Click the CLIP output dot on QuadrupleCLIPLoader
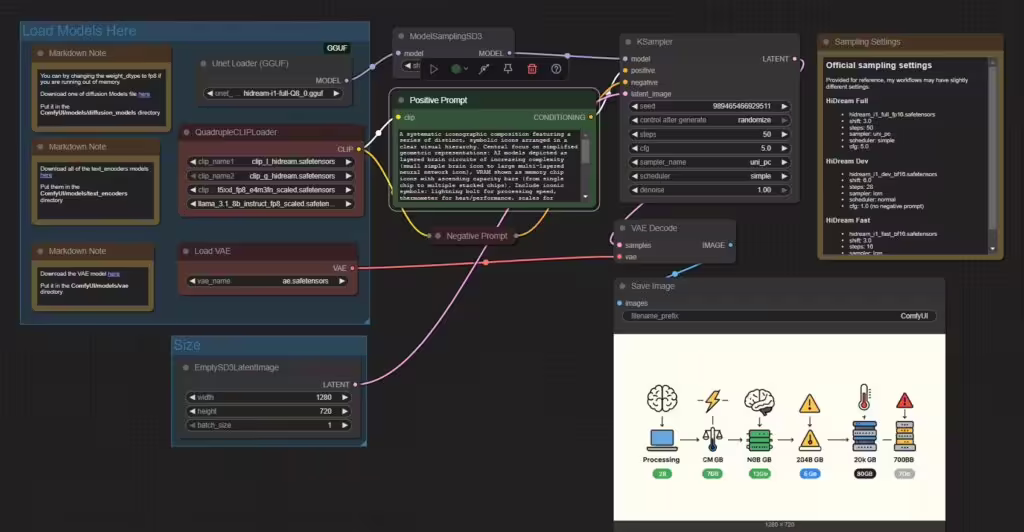 click(x=359, y=149)
